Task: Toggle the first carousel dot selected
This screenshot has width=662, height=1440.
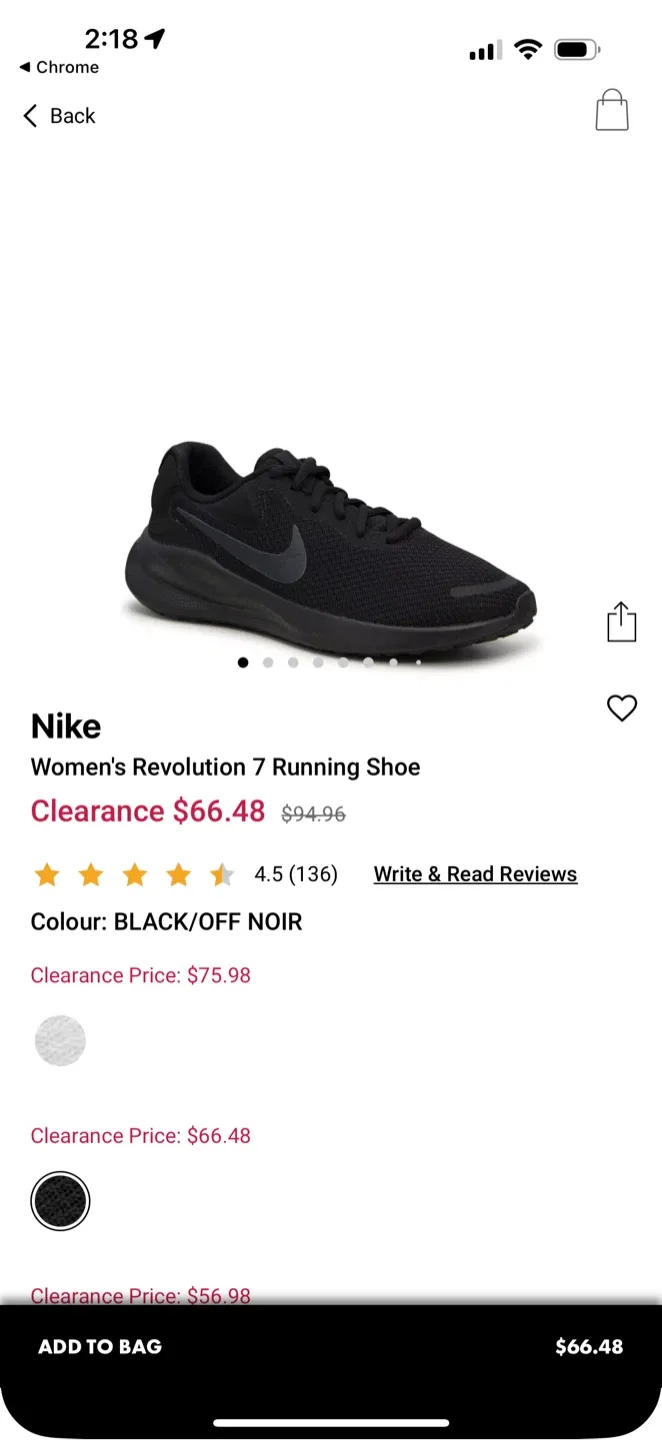Action: (x=243, y=662)
